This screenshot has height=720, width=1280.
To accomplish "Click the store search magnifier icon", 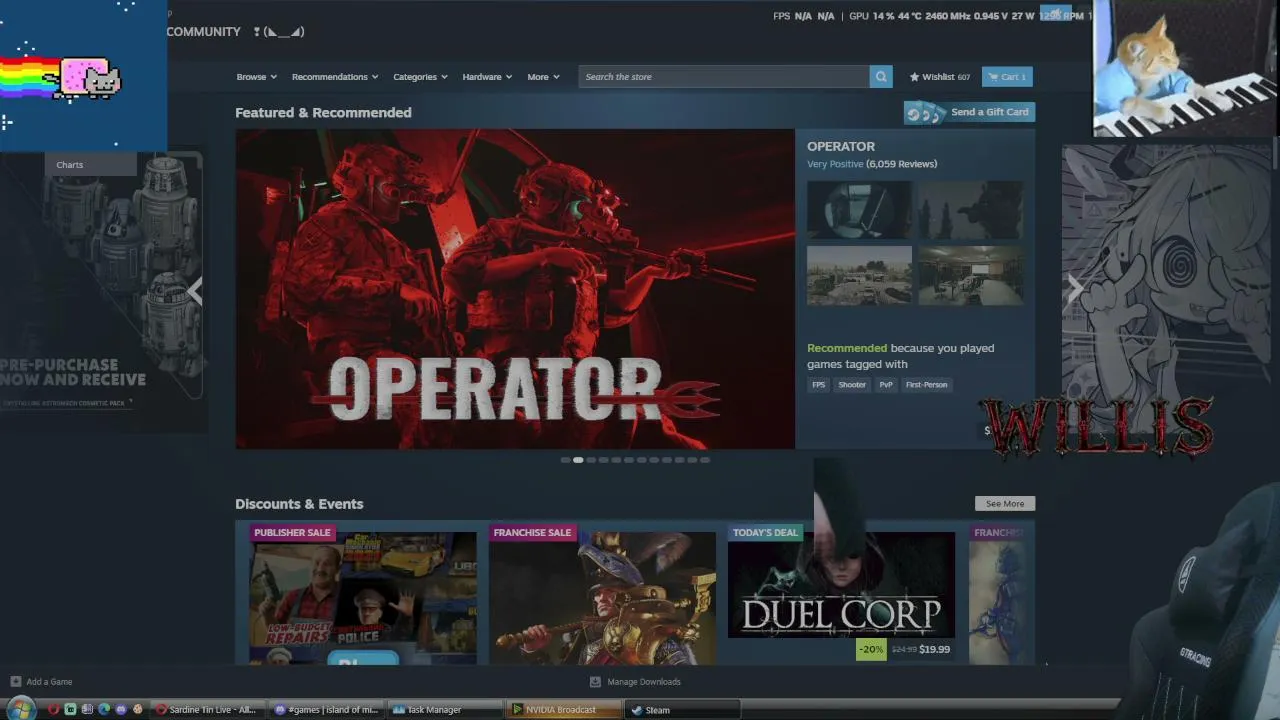I will (881, 77).
